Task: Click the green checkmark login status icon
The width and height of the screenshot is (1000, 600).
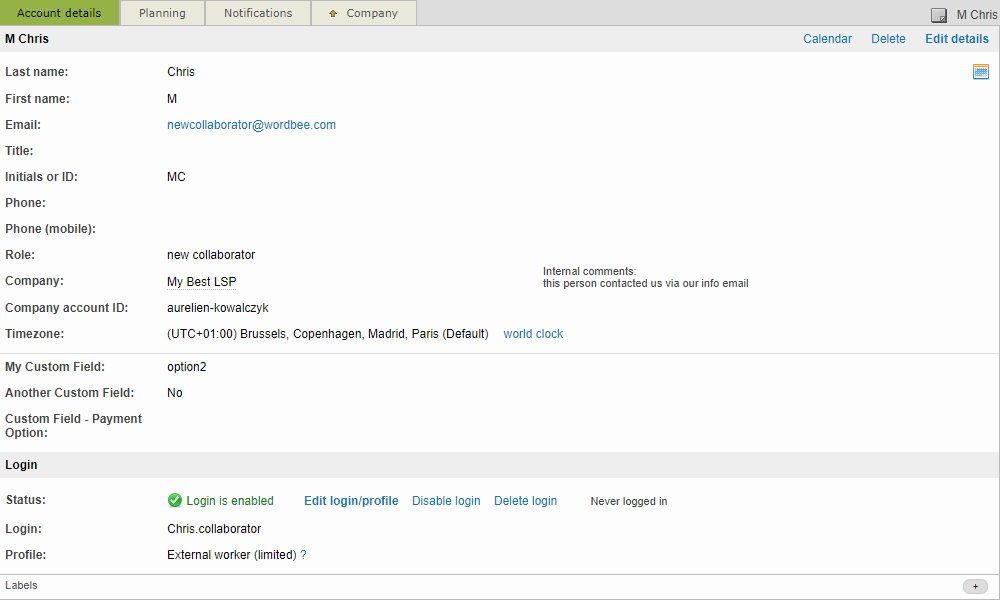Action: click(175, 501)
